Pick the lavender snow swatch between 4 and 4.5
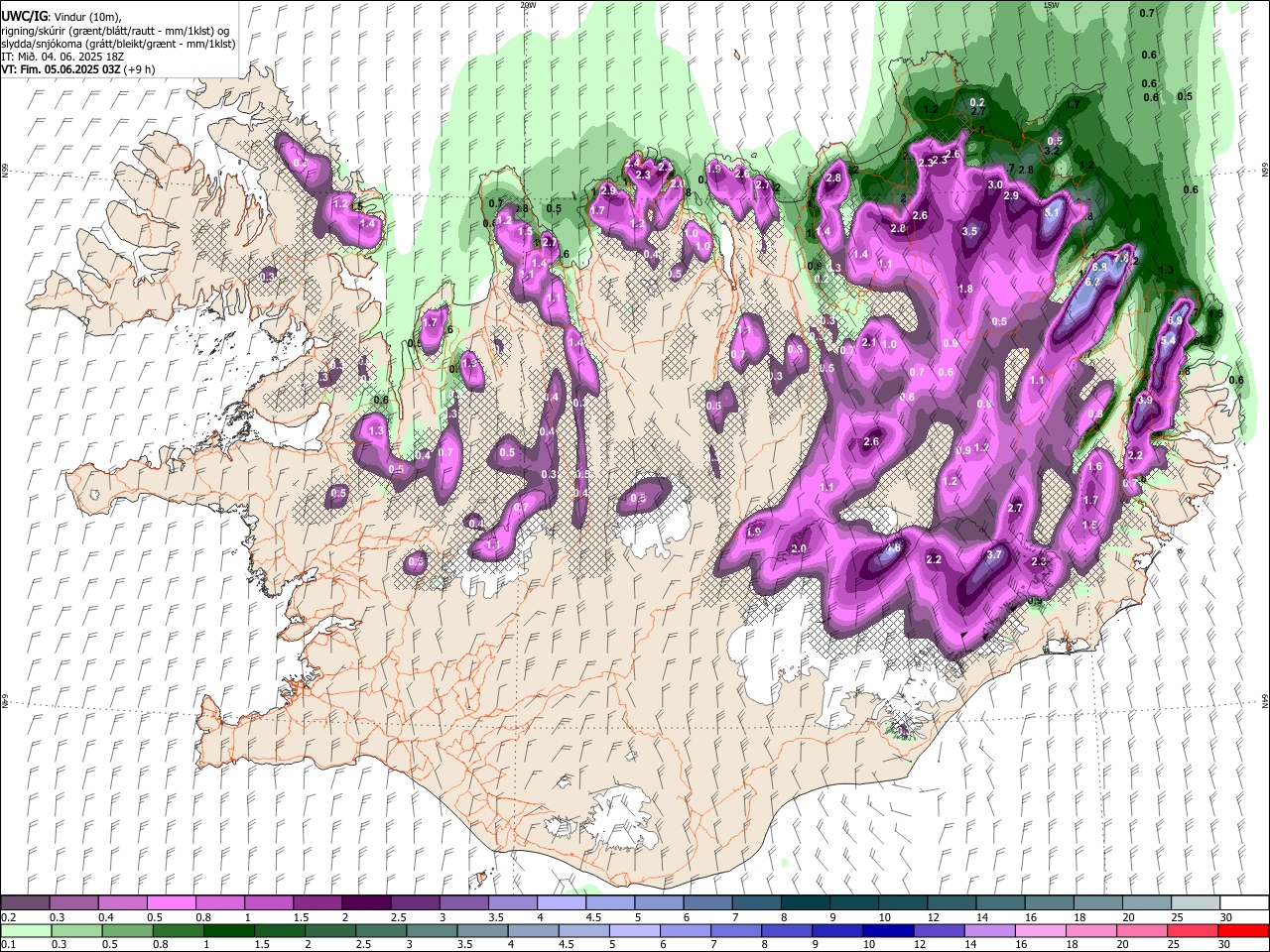Screen dimensions: 1270x952 point(561,902)
